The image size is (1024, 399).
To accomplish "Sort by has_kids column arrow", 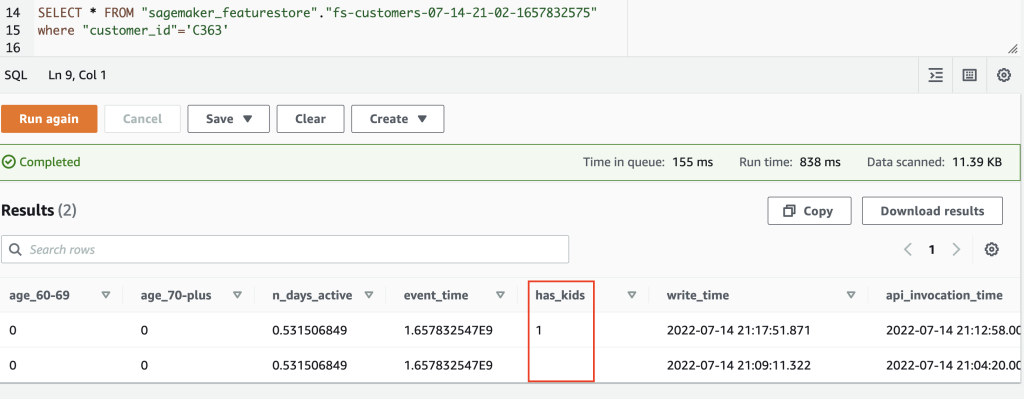I will [x=632, y=295].
